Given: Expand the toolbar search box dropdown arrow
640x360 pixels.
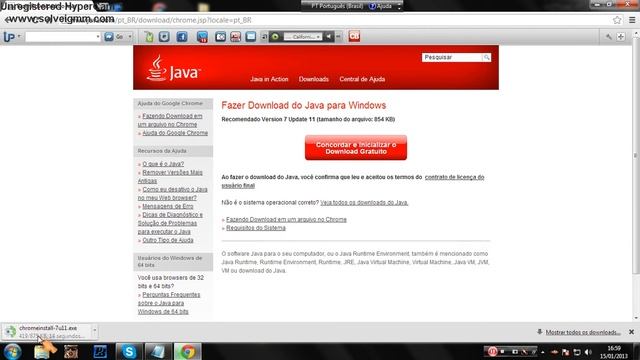Looking at the screenshot, I should 98,37.
